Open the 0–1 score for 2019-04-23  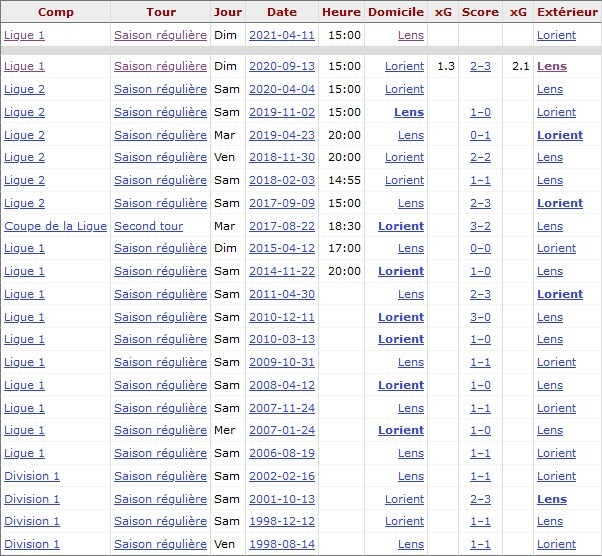(x=480, y=136)
